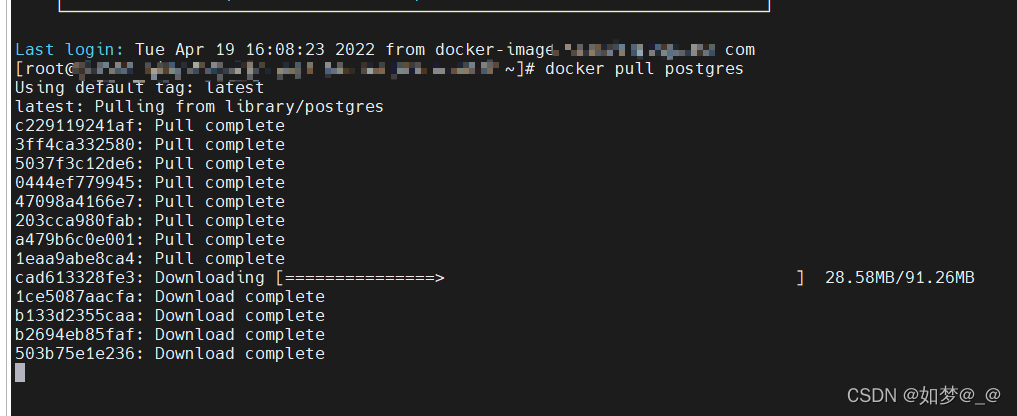The image size is (1017, 416).
Task: Click layer ID 503b75e1e236
Action: pyautogui.click(x=75, y=354)
